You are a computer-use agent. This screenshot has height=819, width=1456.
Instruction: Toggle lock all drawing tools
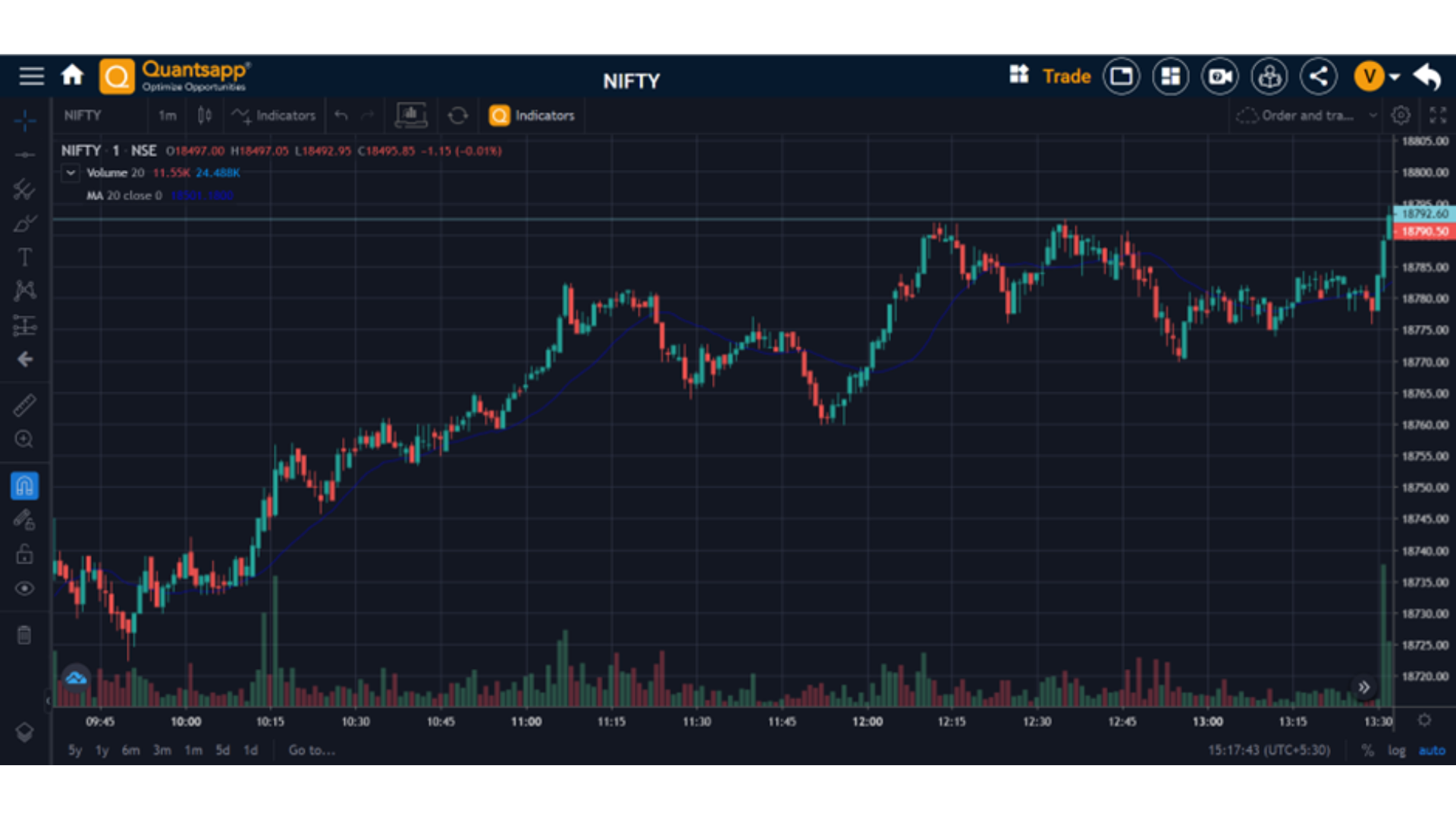(x=24, y=554)
